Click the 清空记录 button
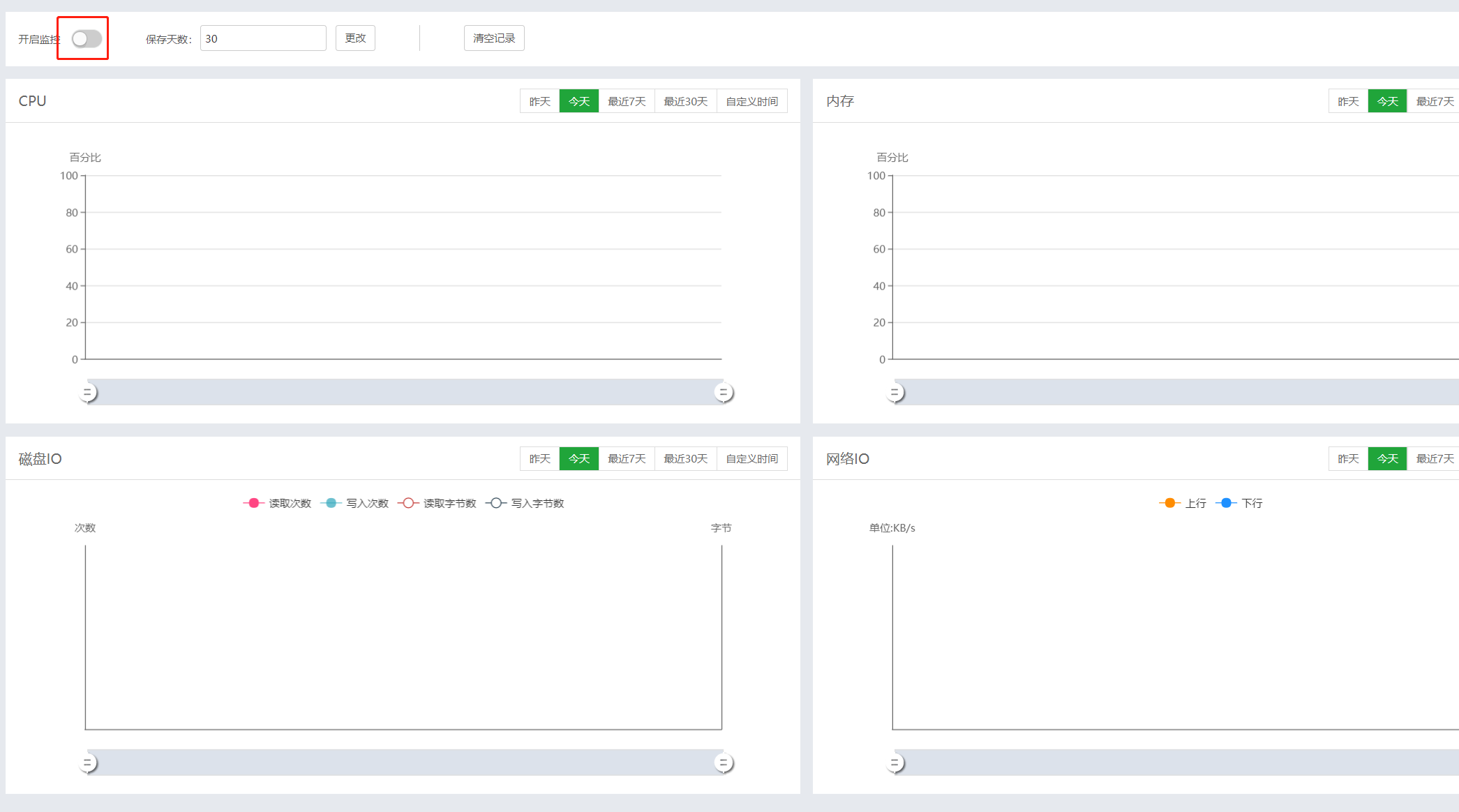 (x=494, y=38)
